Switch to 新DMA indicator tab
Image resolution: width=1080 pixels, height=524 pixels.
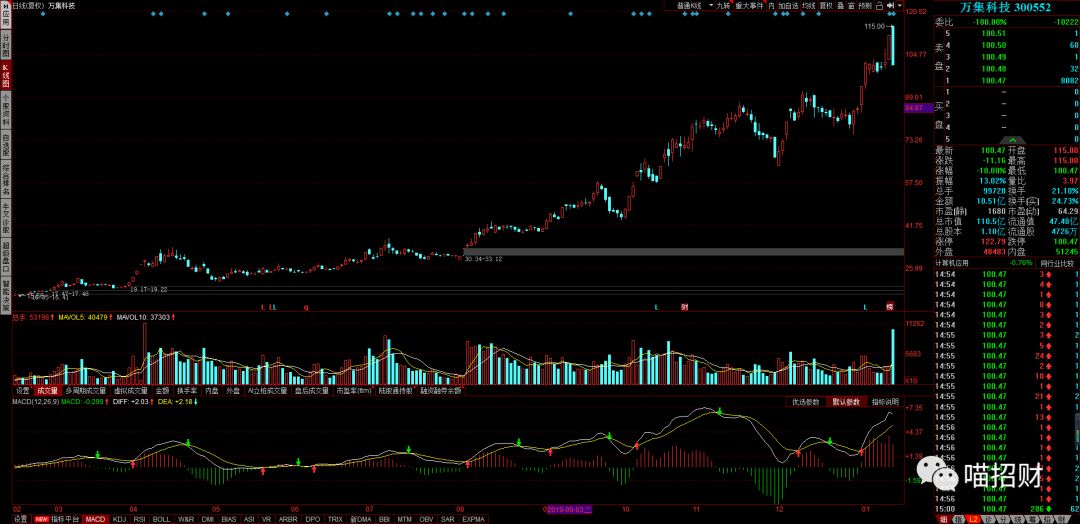click(360, 519)
